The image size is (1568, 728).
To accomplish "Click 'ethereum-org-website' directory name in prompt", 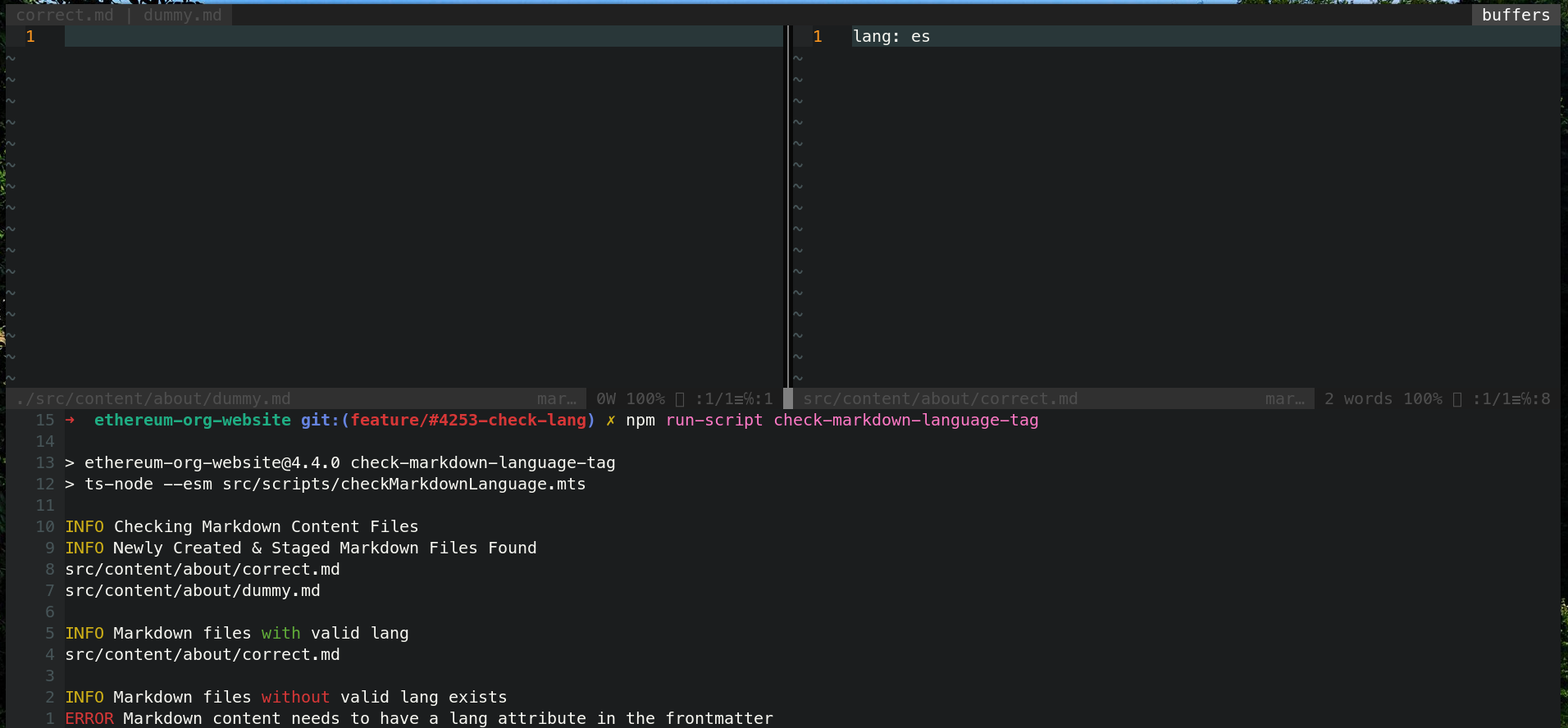I will 193,420.
